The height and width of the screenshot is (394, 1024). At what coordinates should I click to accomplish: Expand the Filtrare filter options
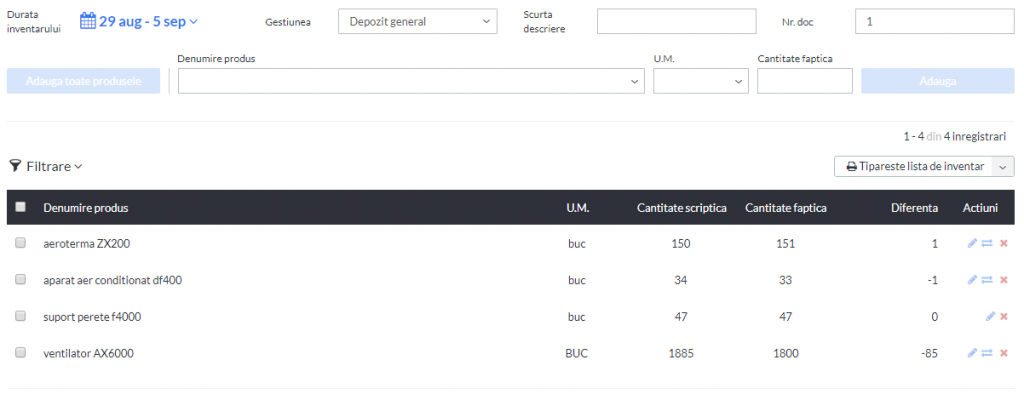(x=46, y=167)
